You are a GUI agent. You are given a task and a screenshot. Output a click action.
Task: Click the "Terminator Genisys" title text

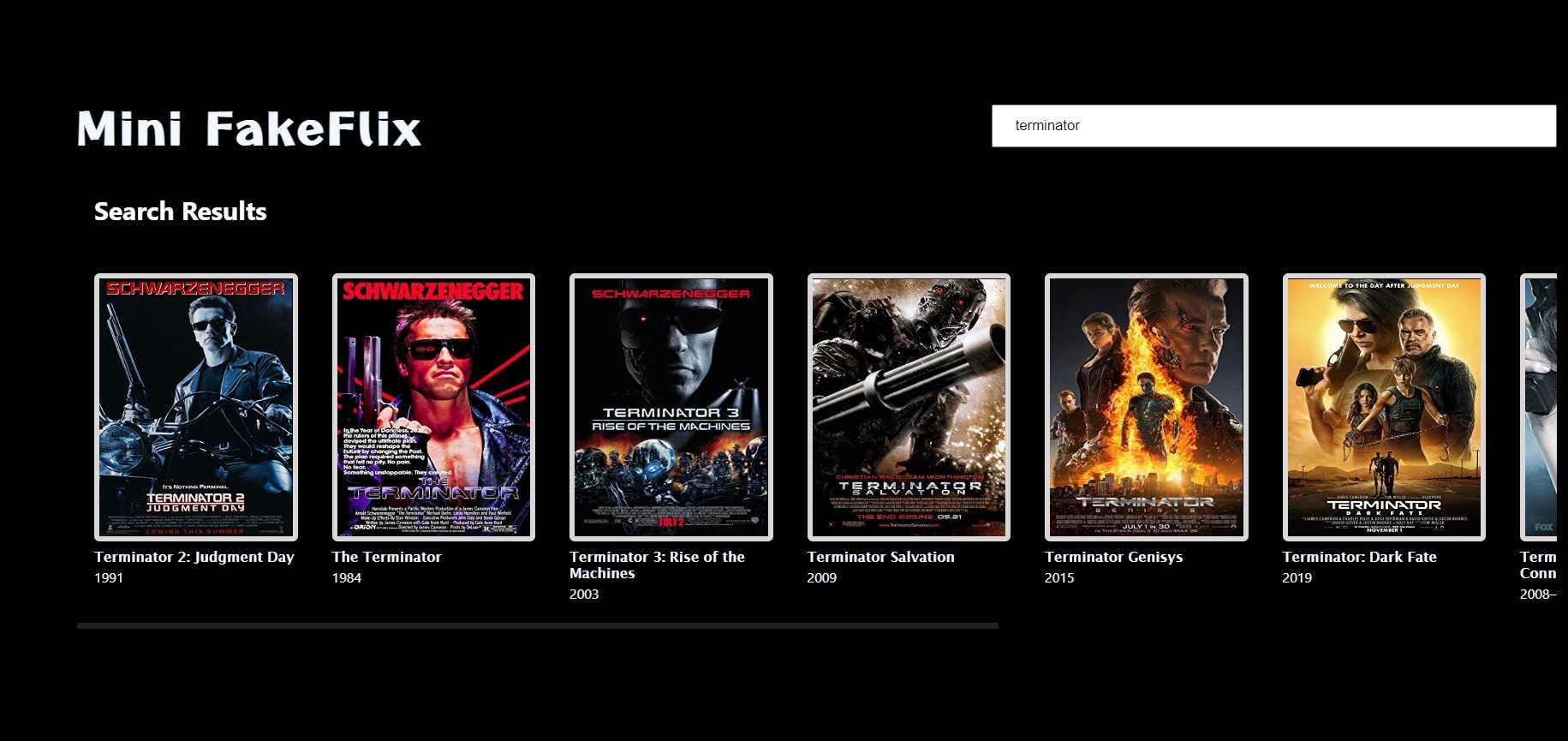pyautogui.click(x=1113, y=557)
